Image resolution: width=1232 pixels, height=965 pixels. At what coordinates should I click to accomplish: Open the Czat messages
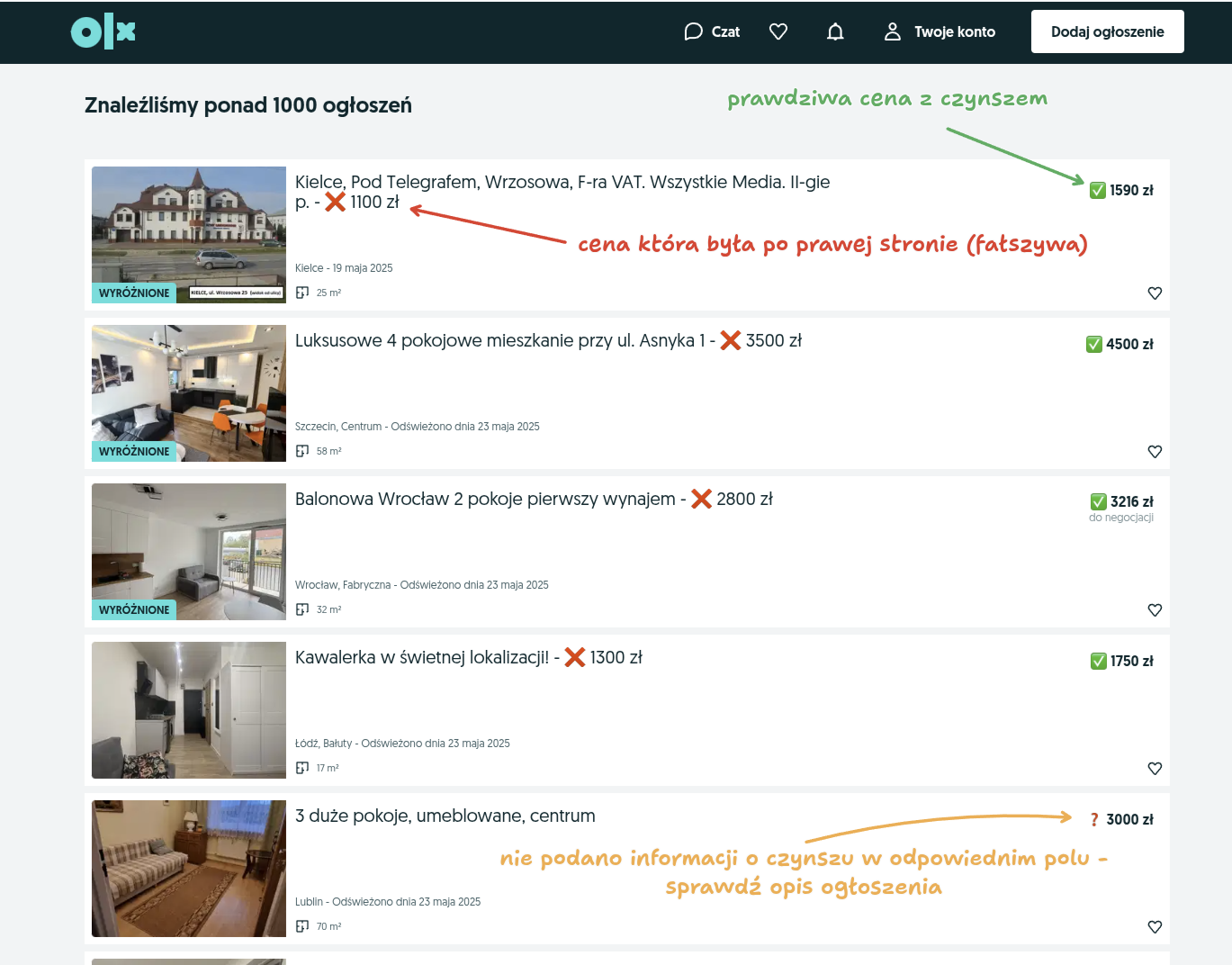pyautogui.click(x=712, y=32)
